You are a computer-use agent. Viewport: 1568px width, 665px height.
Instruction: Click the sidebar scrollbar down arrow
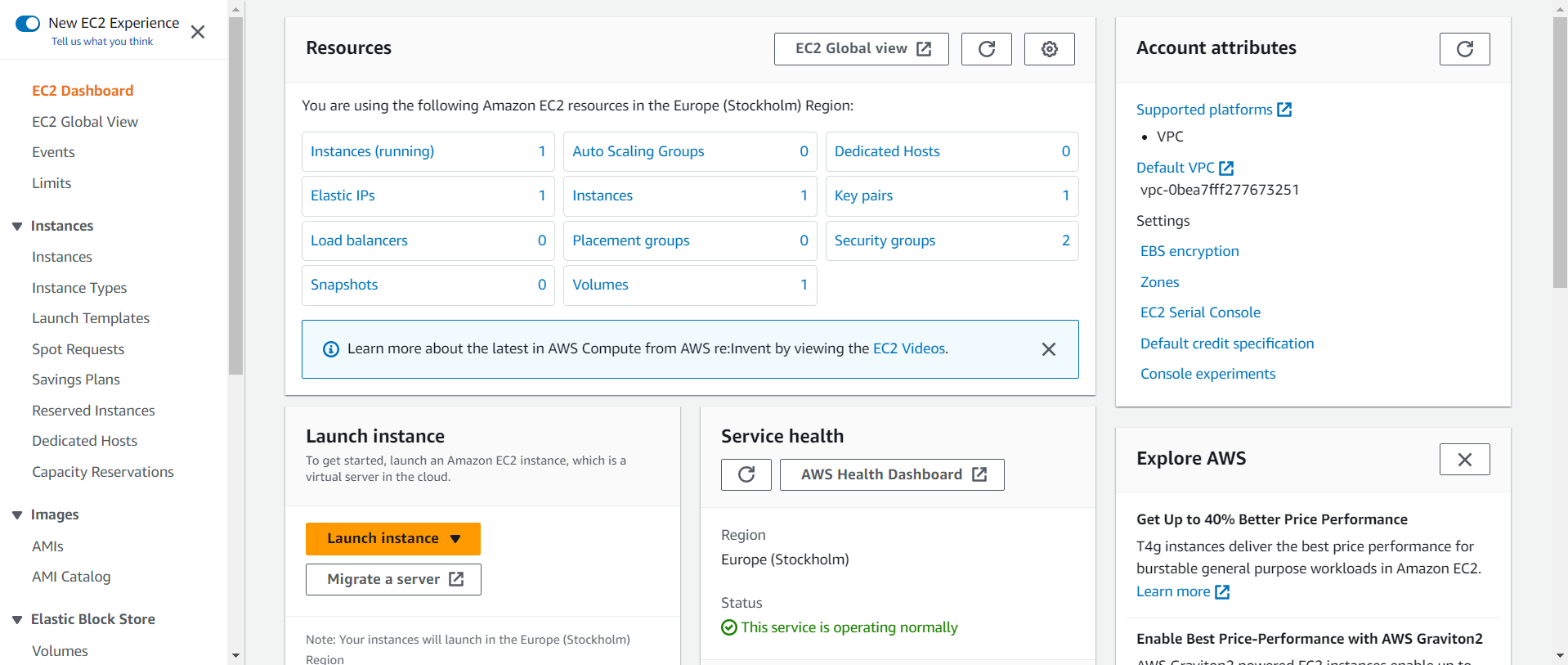[236, 655]
